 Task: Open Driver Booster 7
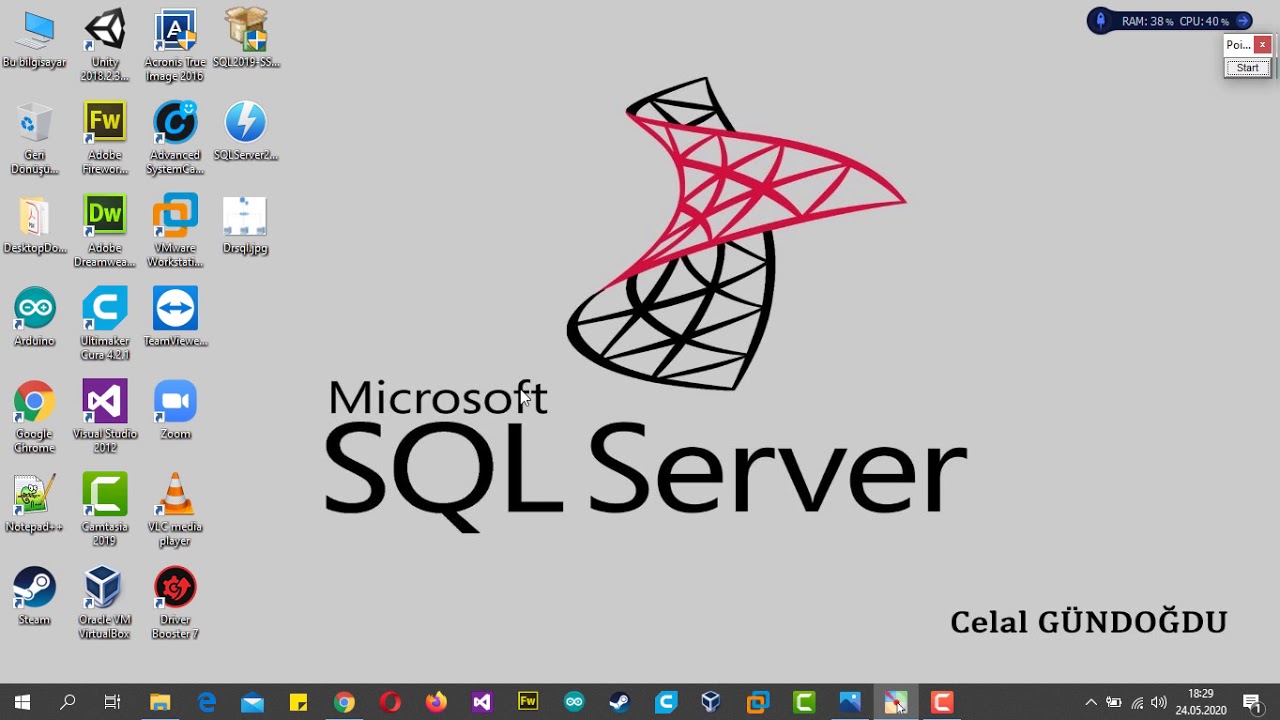175,587
